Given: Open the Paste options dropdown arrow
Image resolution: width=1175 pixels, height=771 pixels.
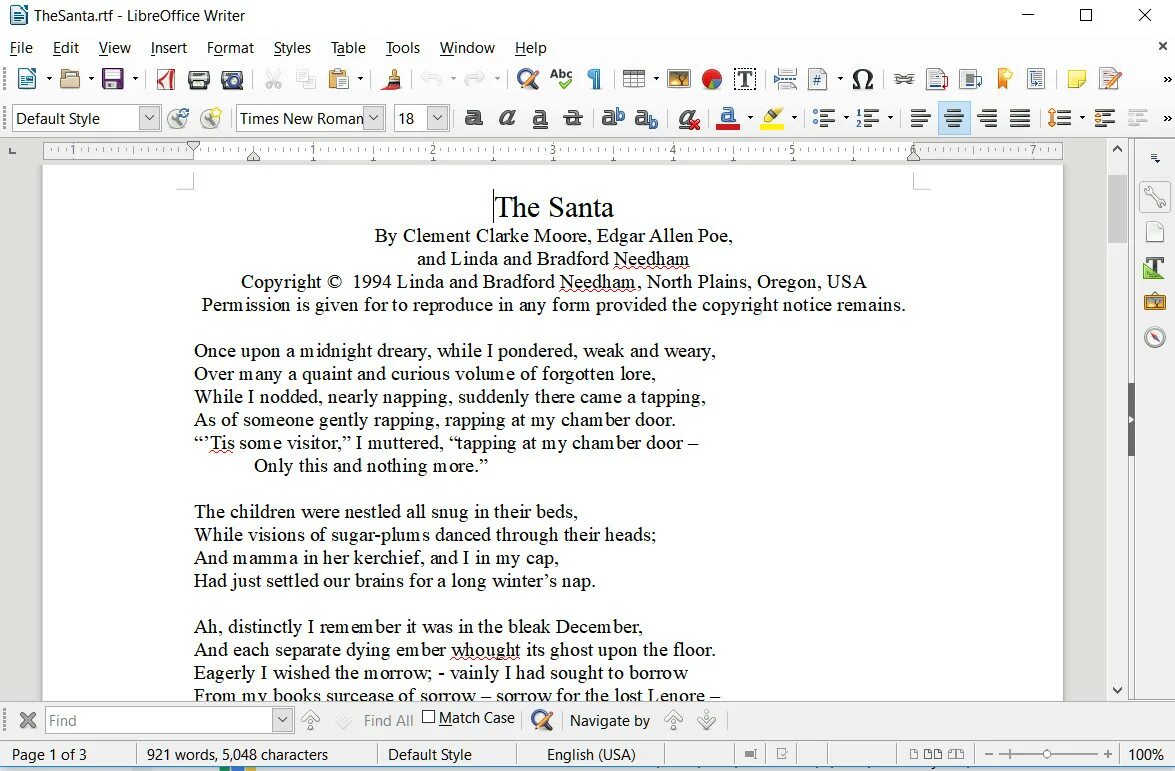Looking at the screenshot, I should pos(360,79).
